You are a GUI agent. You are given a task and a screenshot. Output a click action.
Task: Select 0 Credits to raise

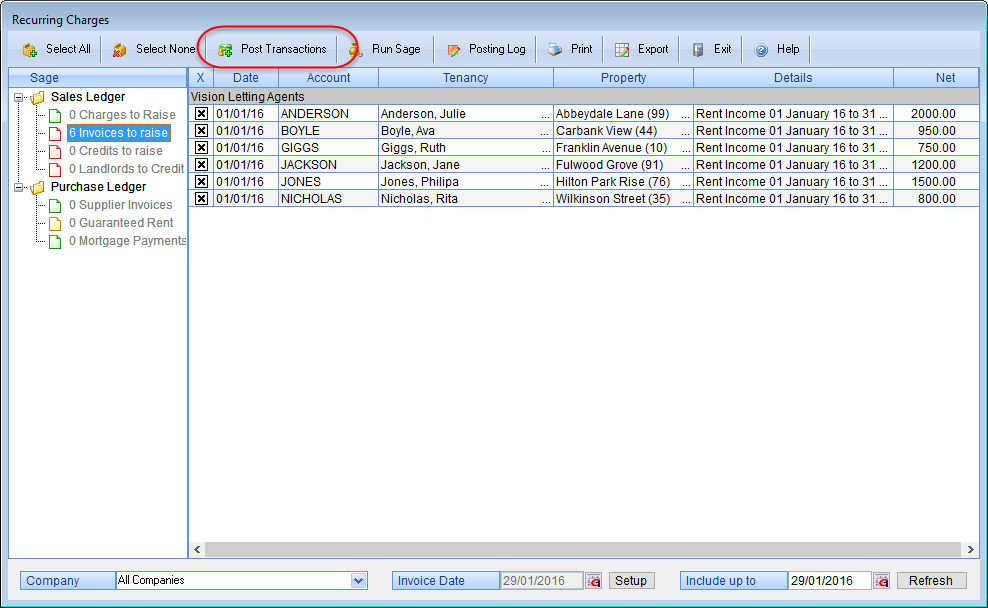116,151
